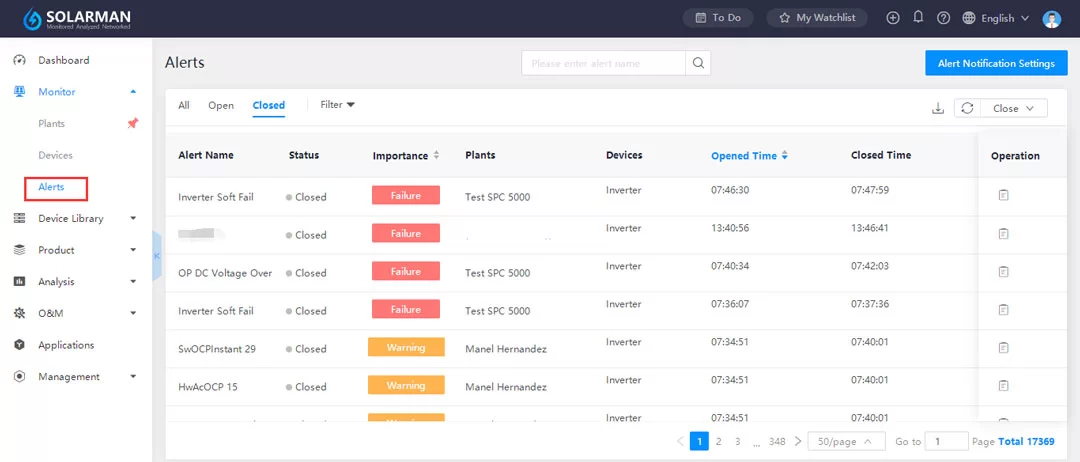Viewport: 1080px width, 462px height.
Task: Switch to the Open alerts tab
Action: click(x=221, y=105)
